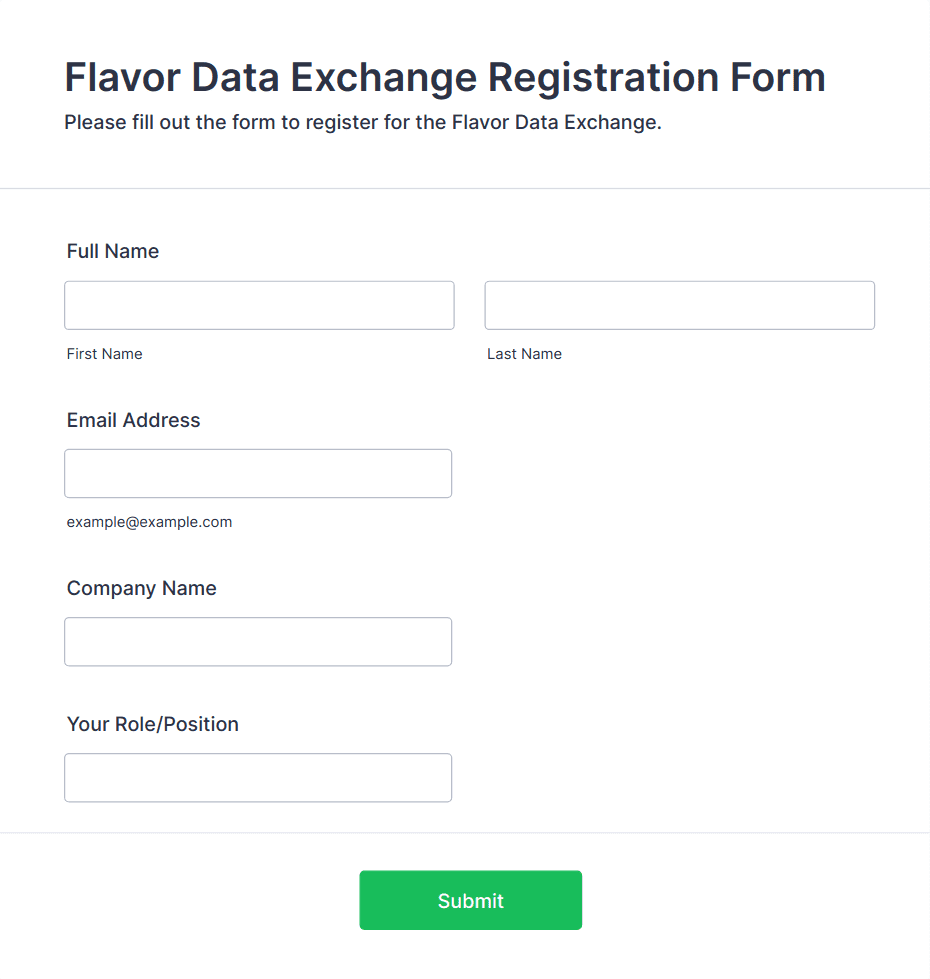Click the "Company Name" field label
Viewport: 930px width, 979px height.
pos(142,588)
